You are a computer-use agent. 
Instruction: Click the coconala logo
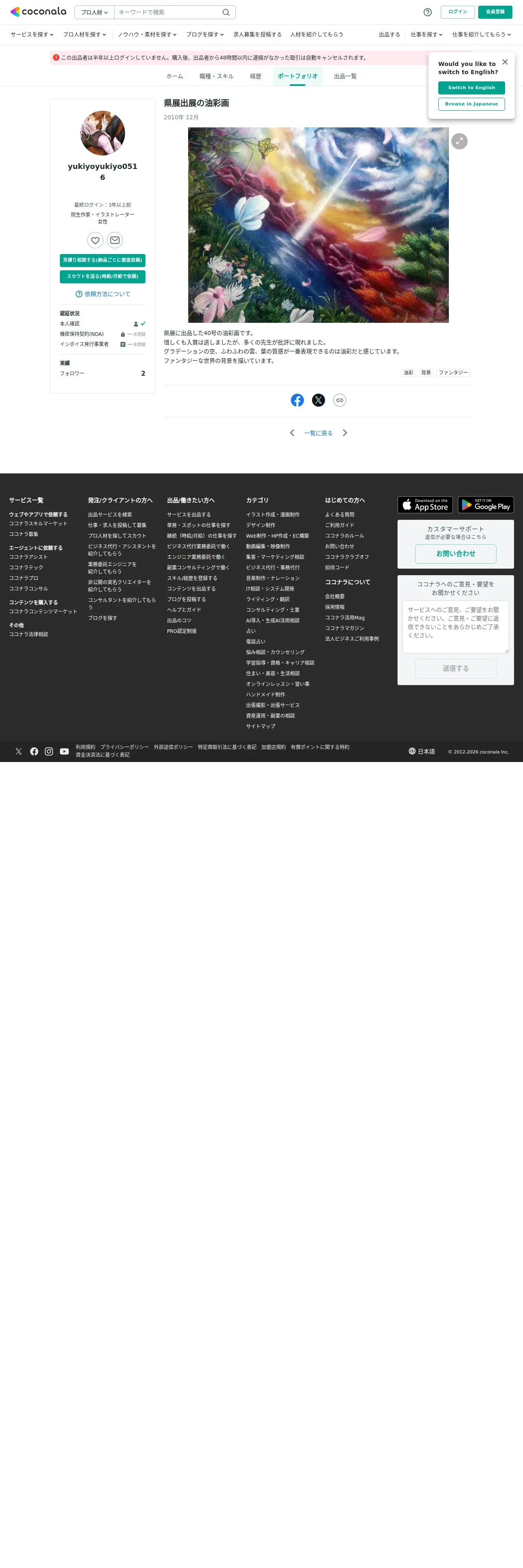pos(38,11)
